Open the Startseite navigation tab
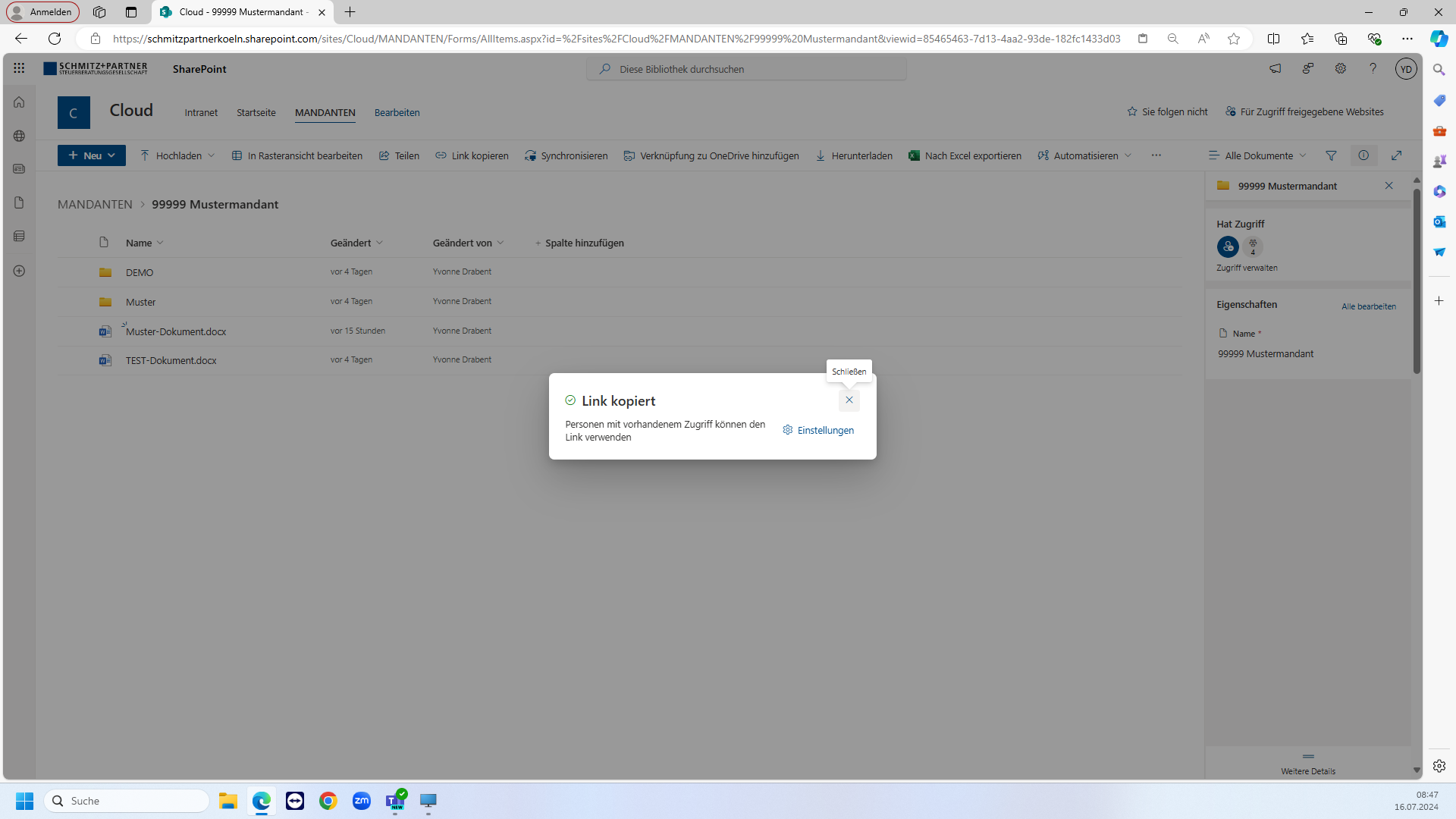The width and height of the screenshot is (1456, 819). [256, 112]
